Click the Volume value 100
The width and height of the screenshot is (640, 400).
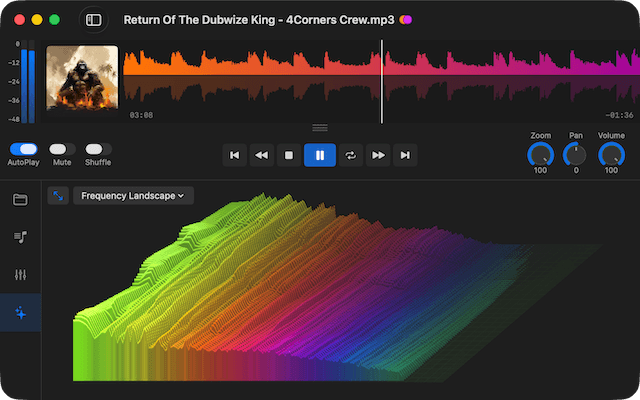pyautogui.click(x=611, y=170)
